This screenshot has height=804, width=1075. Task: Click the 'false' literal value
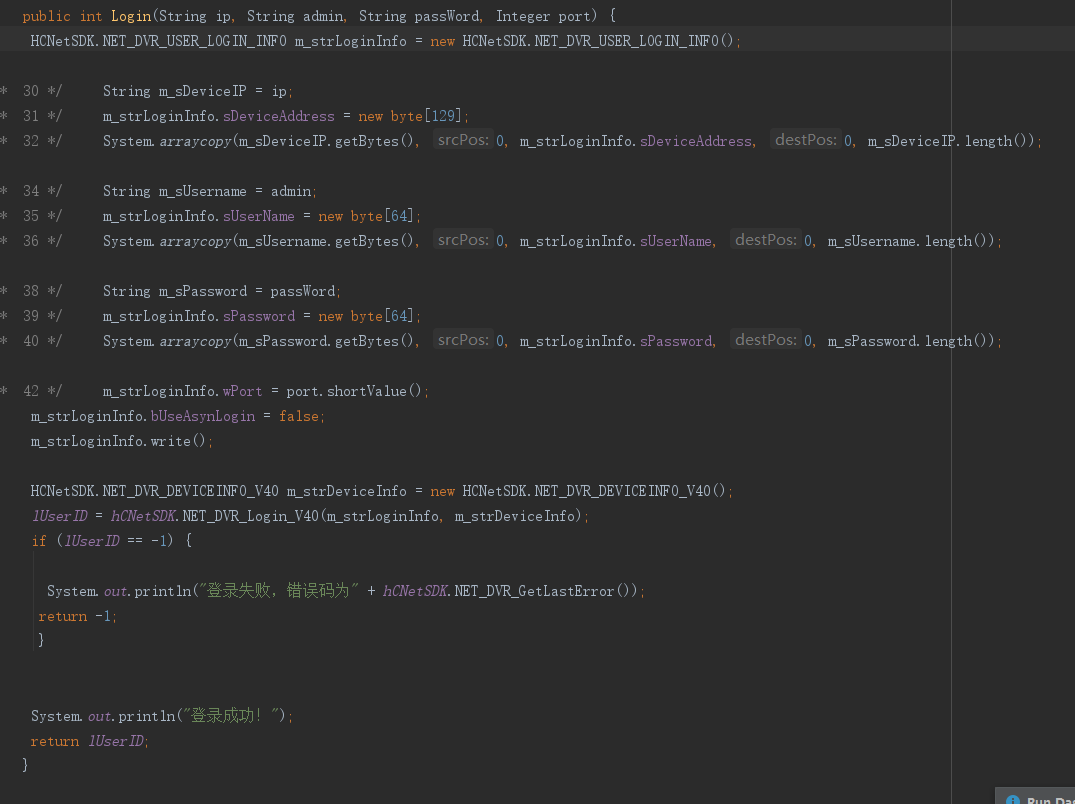point(298,416)
